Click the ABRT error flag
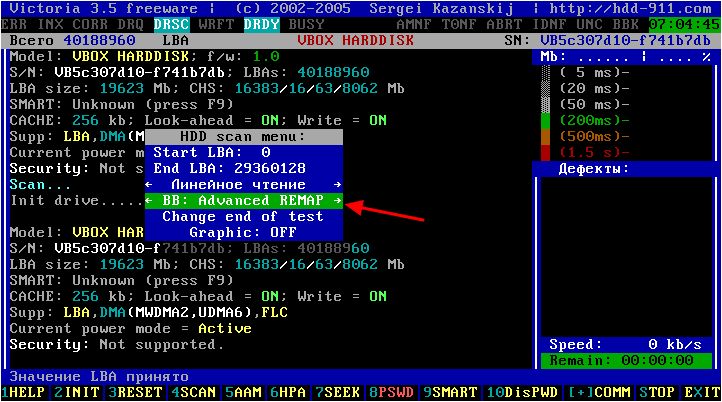This screenshot has width=722, height=402. 504,24
